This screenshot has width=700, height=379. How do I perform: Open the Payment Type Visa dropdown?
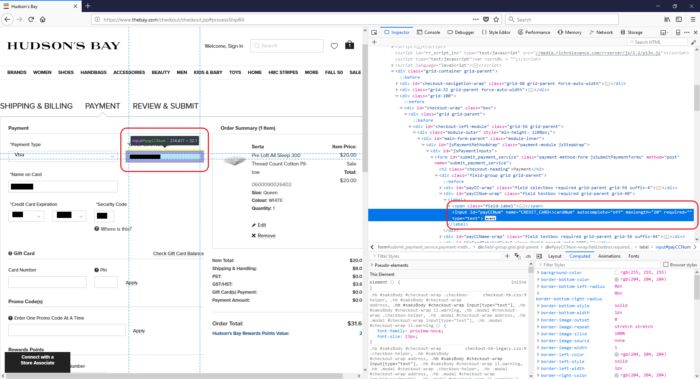coord(63,155)
